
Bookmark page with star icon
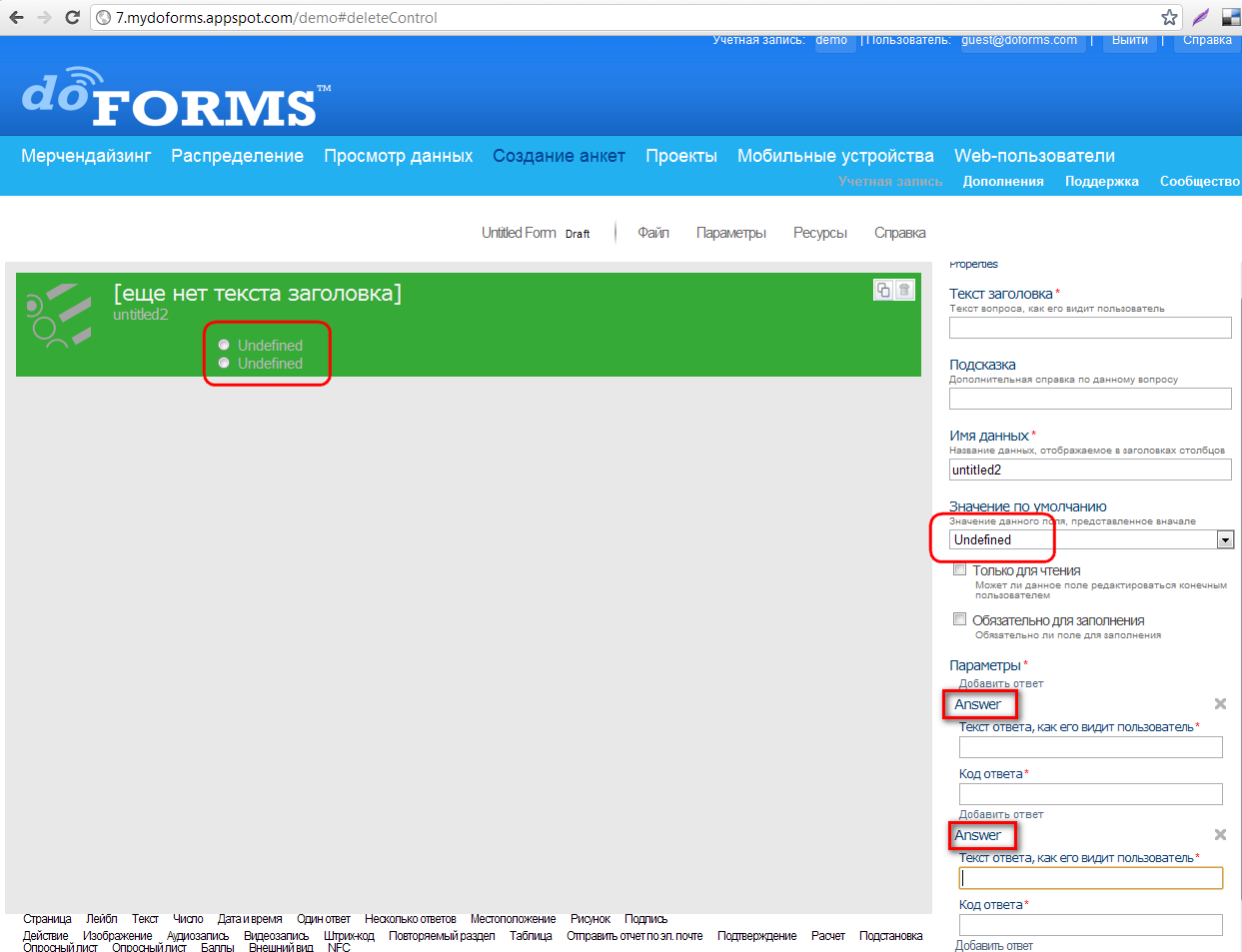click(x=1169, y=17)
